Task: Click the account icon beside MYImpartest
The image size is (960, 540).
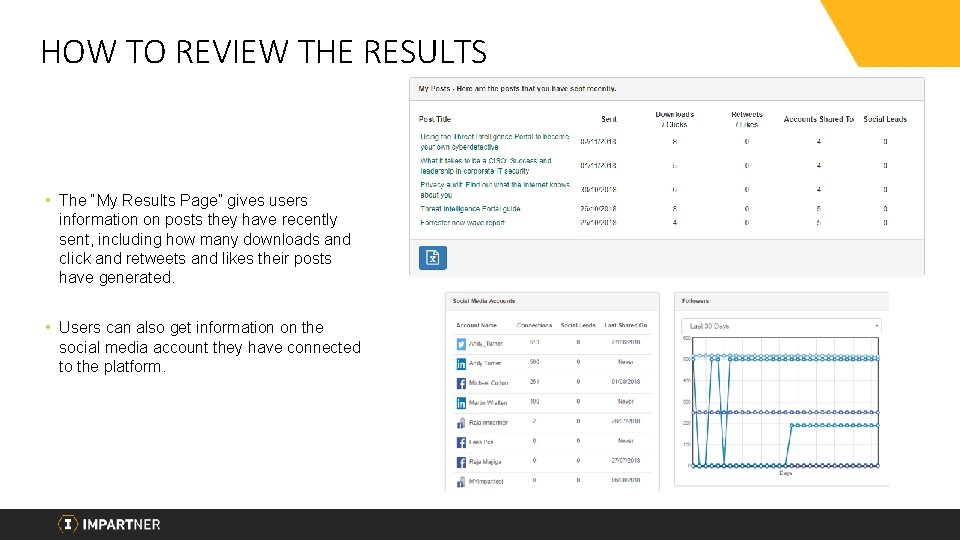Action: point(461,482)
